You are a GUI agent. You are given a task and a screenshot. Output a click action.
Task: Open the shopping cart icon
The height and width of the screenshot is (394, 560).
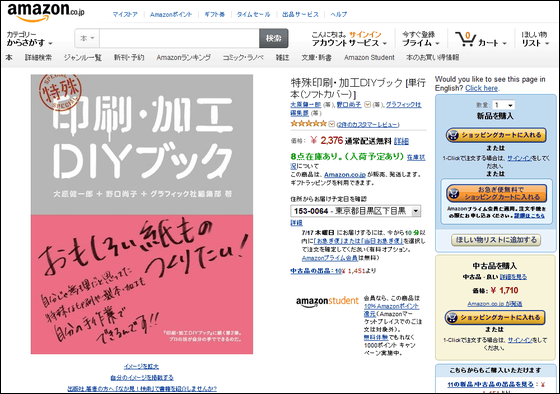click(x=465, y=39)
